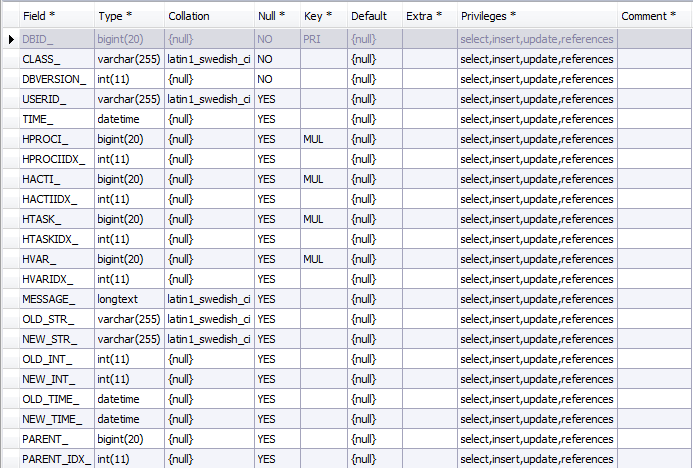Click the MUL key cell for HVAR_
693x468 pixels.
pyautogui.click(x=324, y=259)
